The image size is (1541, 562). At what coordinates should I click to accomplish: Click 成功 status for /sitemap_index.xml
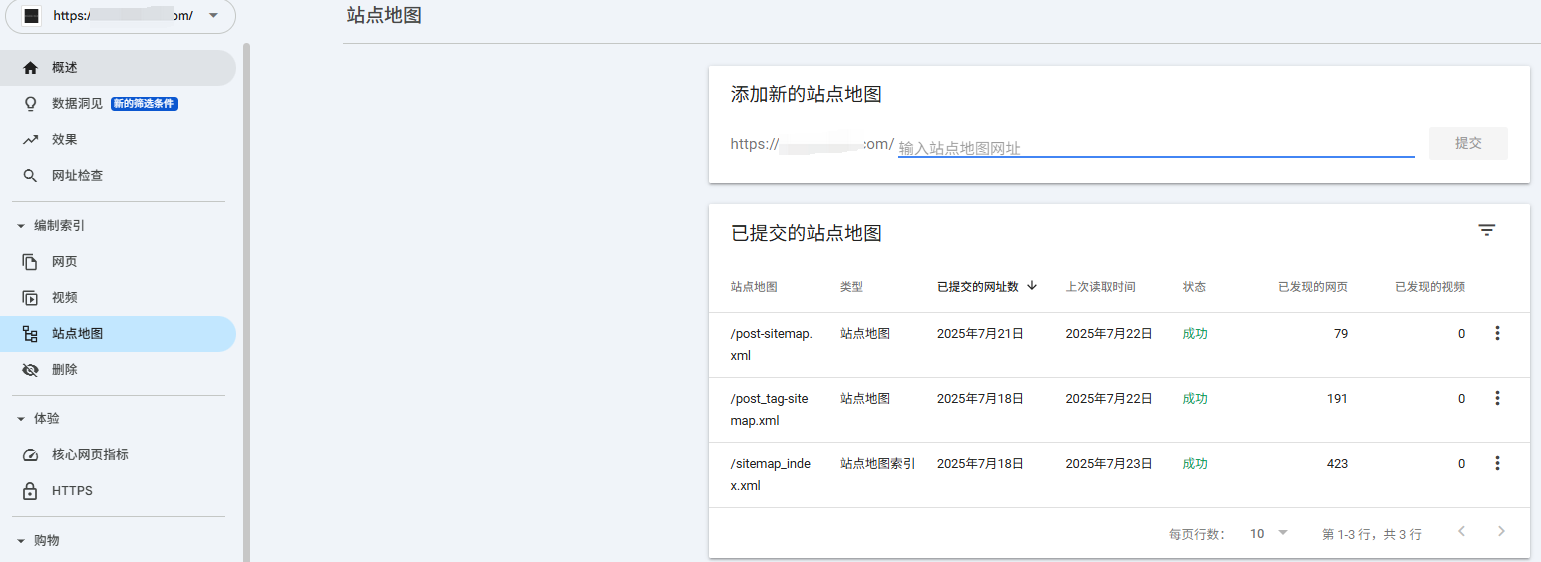pyautogui.click(x=1195, y=464)
